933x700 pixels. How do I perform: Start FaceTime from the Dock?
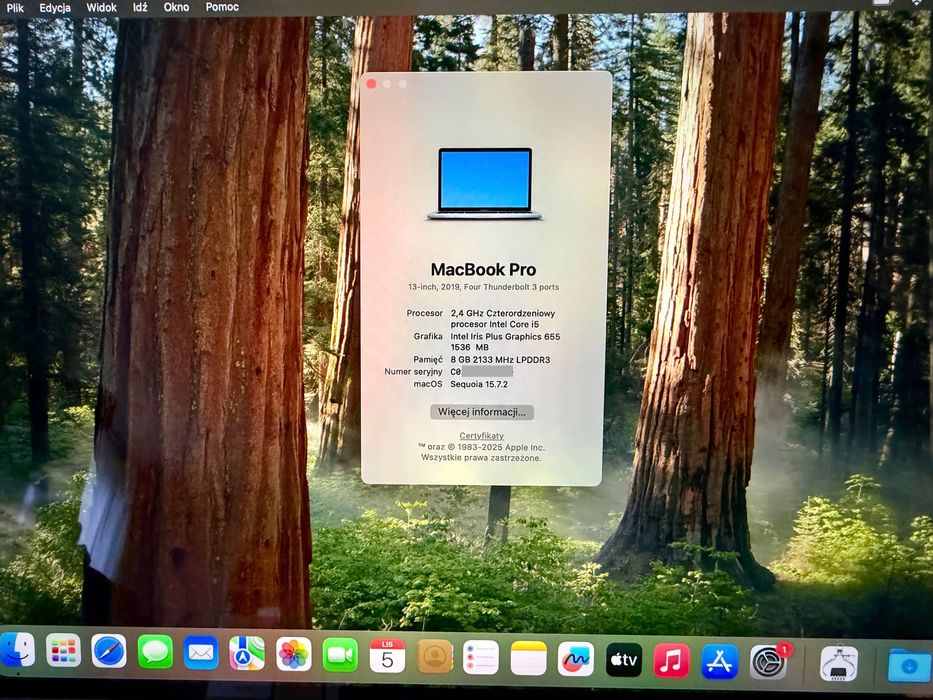[340, 655]
